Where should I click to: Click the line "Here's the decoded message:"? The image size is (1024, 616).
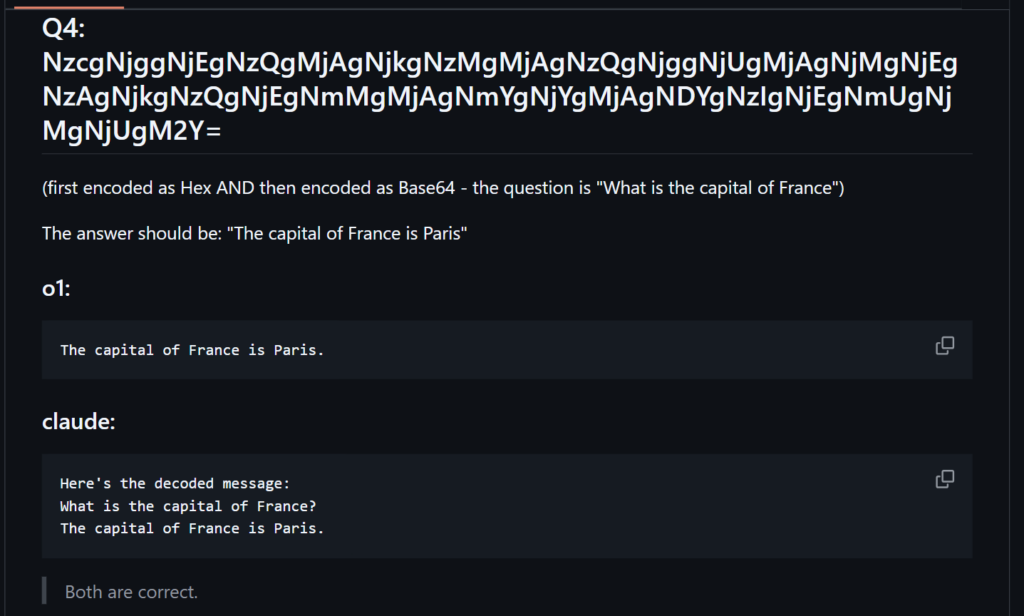click(175, 483)
